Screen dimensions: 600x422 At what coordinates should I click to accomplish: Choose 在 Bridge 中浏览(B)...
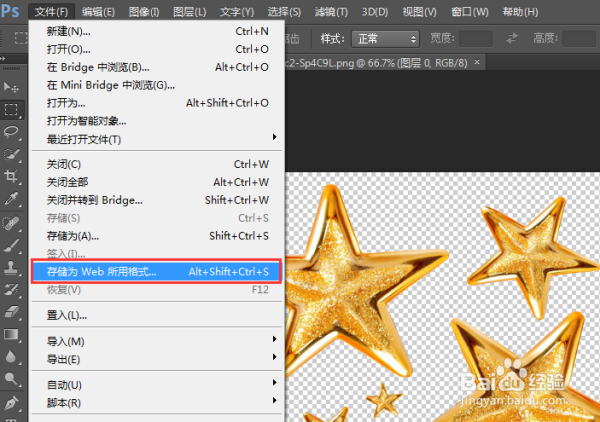[157, 67]
